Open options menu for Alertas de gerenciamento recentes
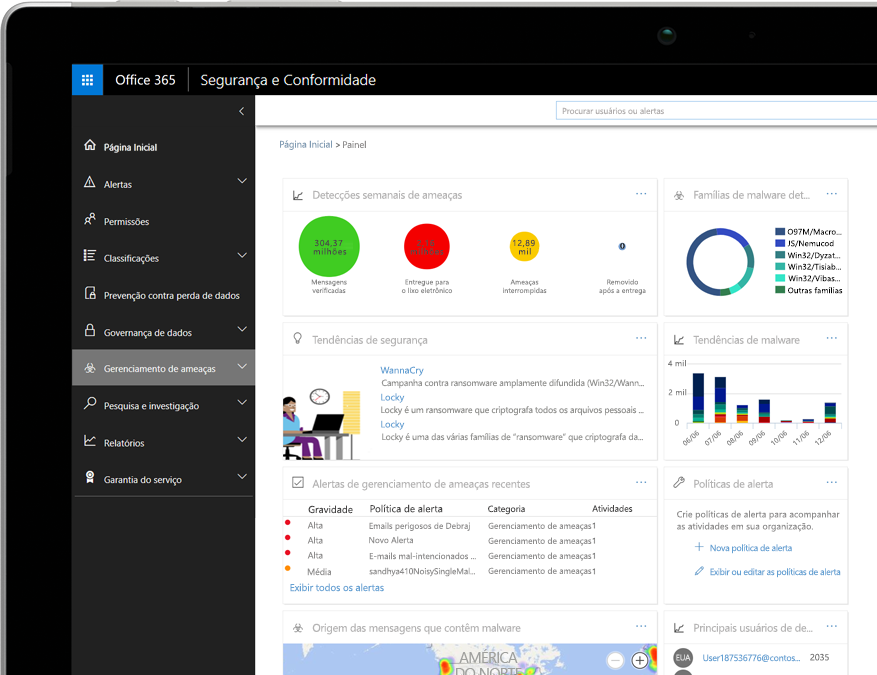Viewport: 877px width, 675px height. click(641, 482)
